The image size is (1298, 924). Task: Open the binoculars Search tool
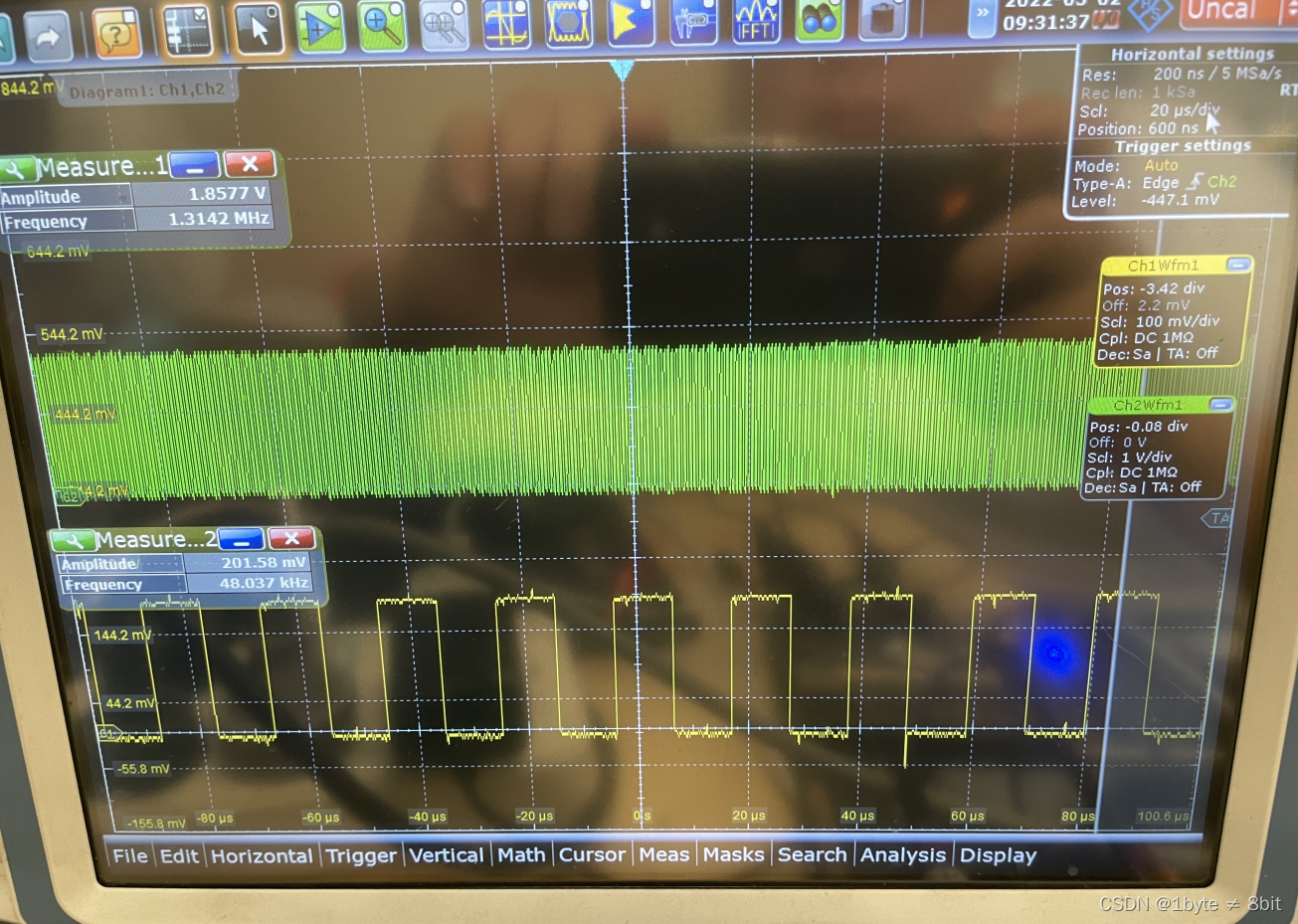(x=819, y=21)
